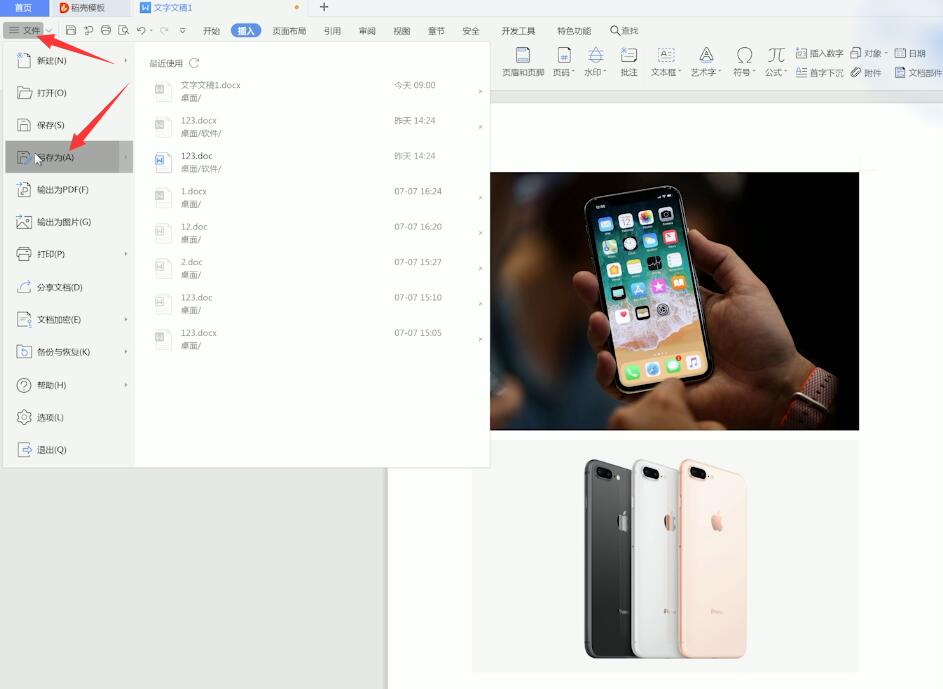Open recent file 1.docx
The image size is (943, 689).
317,197
